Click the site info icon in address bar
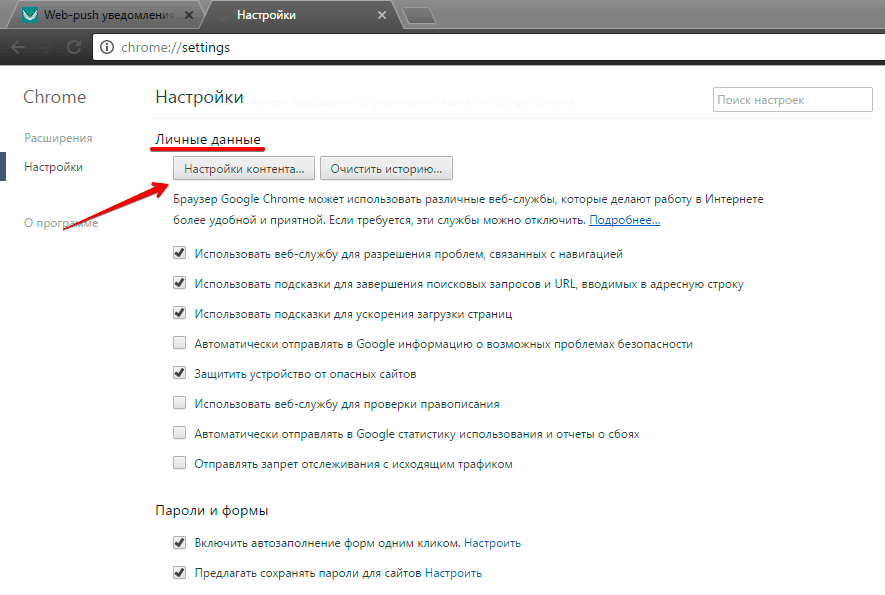Viewport: 885px width, 595px height. coord(107,47)
